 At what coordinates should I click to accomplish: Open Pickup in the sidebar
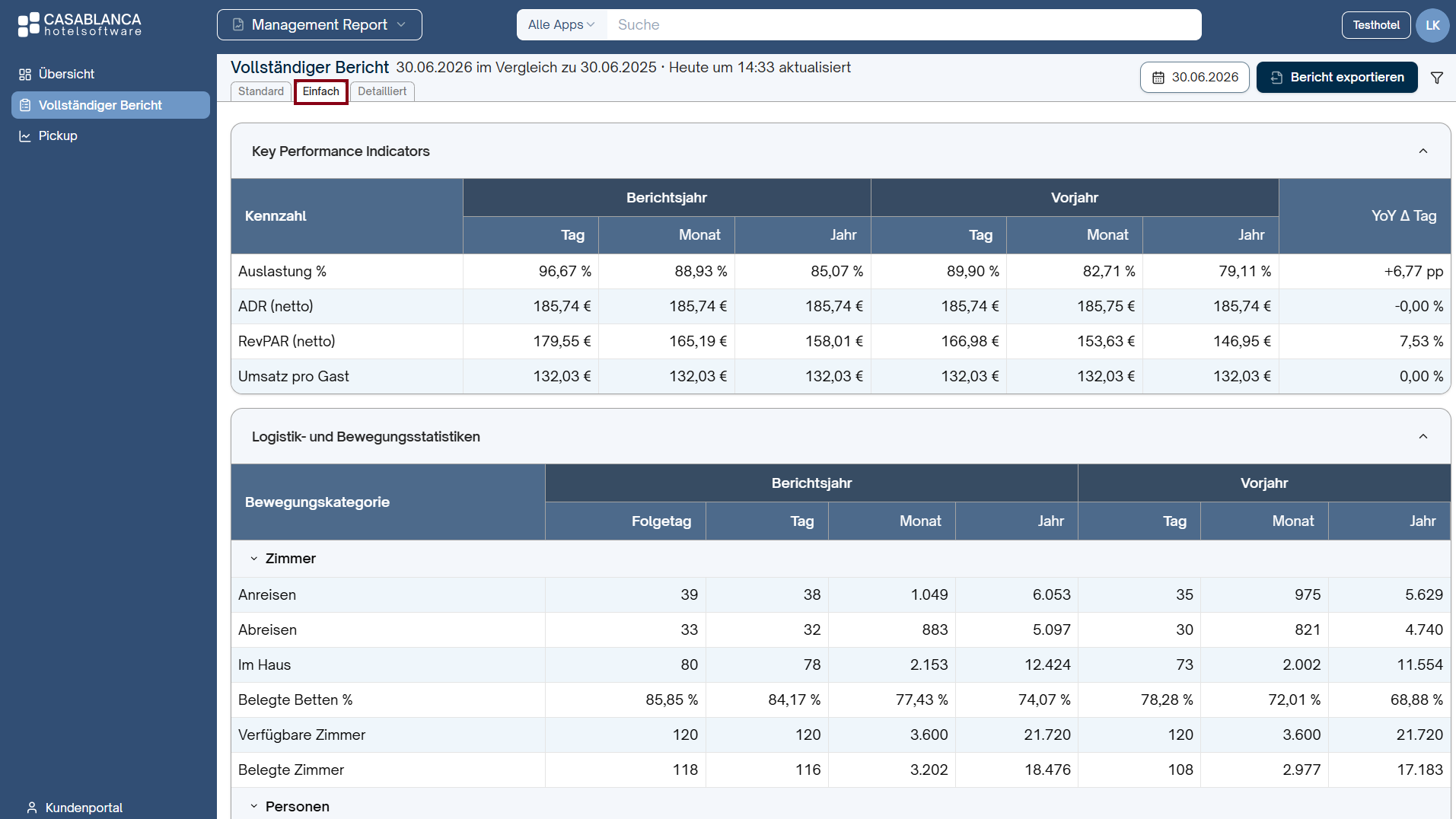click(x=110, y=136)
